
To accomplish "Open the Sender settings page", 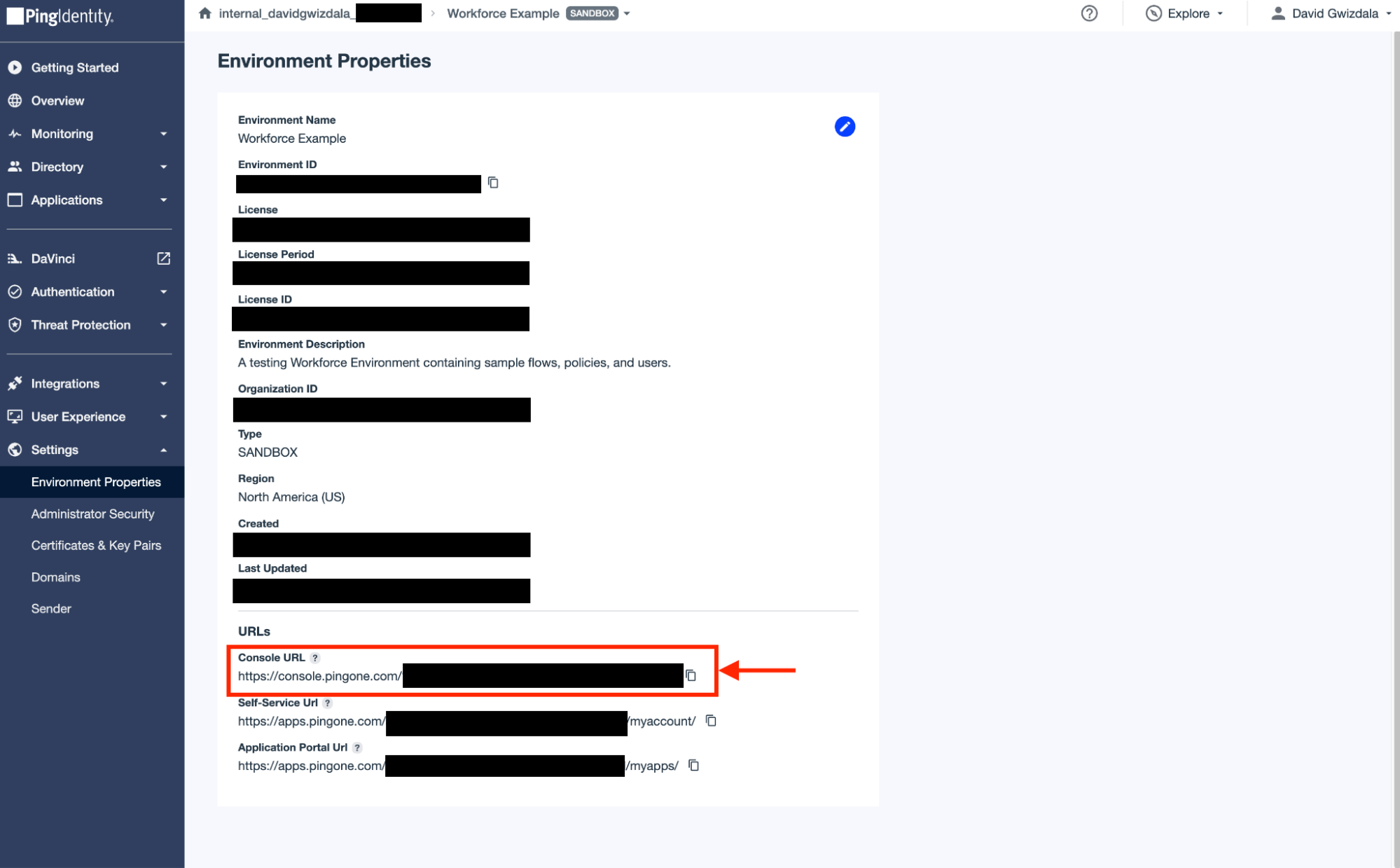I will tap(52, 608).
